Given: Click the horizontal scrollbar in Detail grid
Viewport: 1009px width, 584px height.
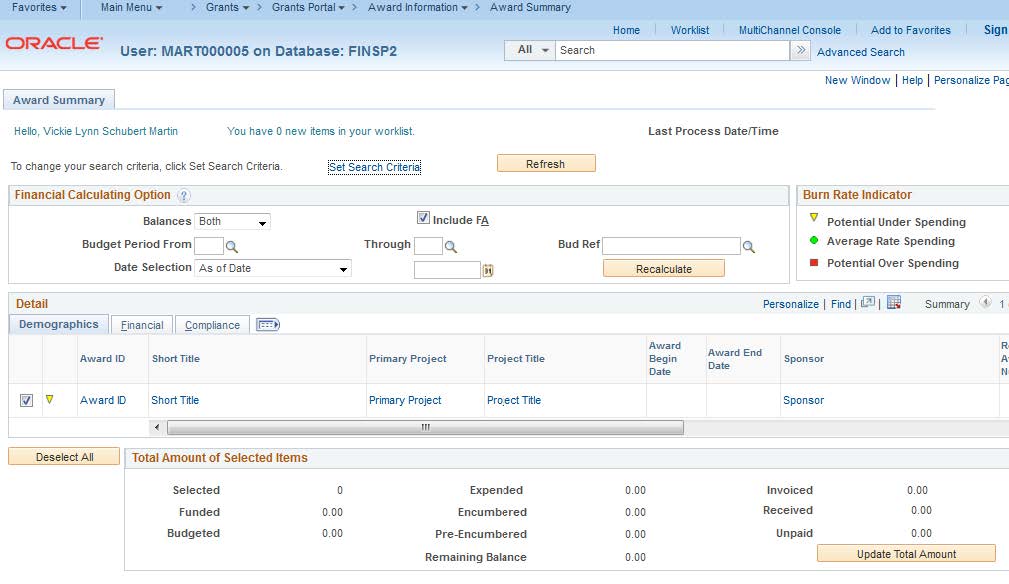Looking at the screenshot, I should click(425, 427).
